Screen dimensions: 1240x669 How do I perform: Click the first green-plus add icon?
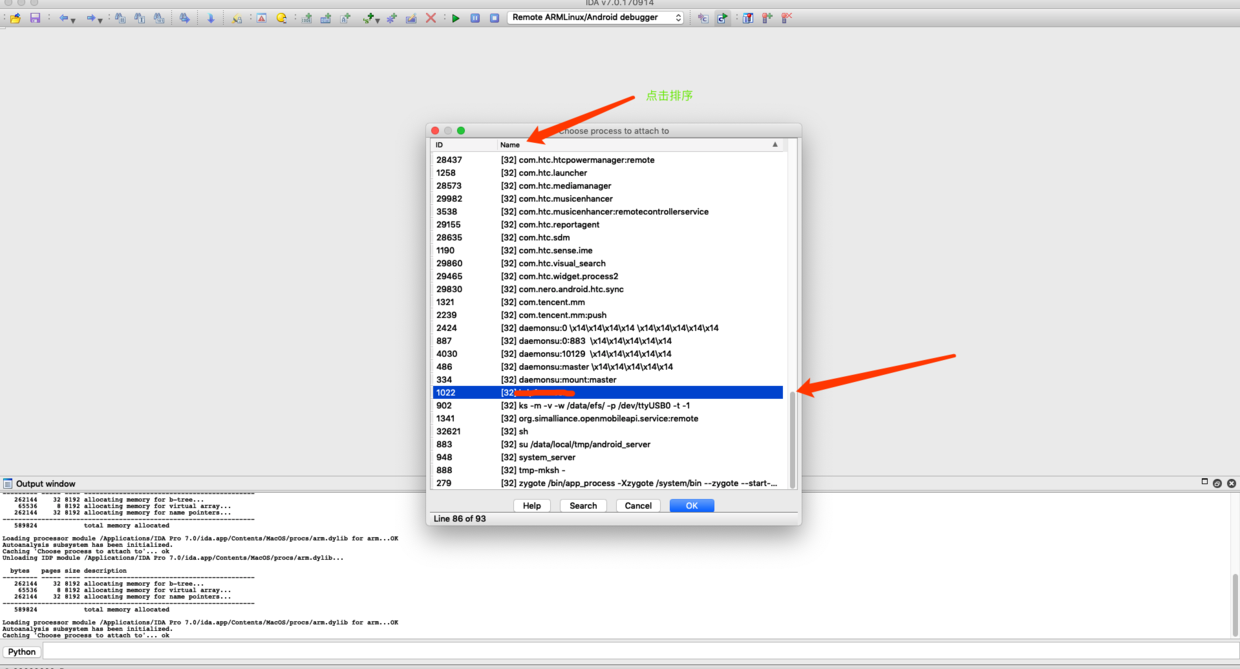click(x=306, y=18)
